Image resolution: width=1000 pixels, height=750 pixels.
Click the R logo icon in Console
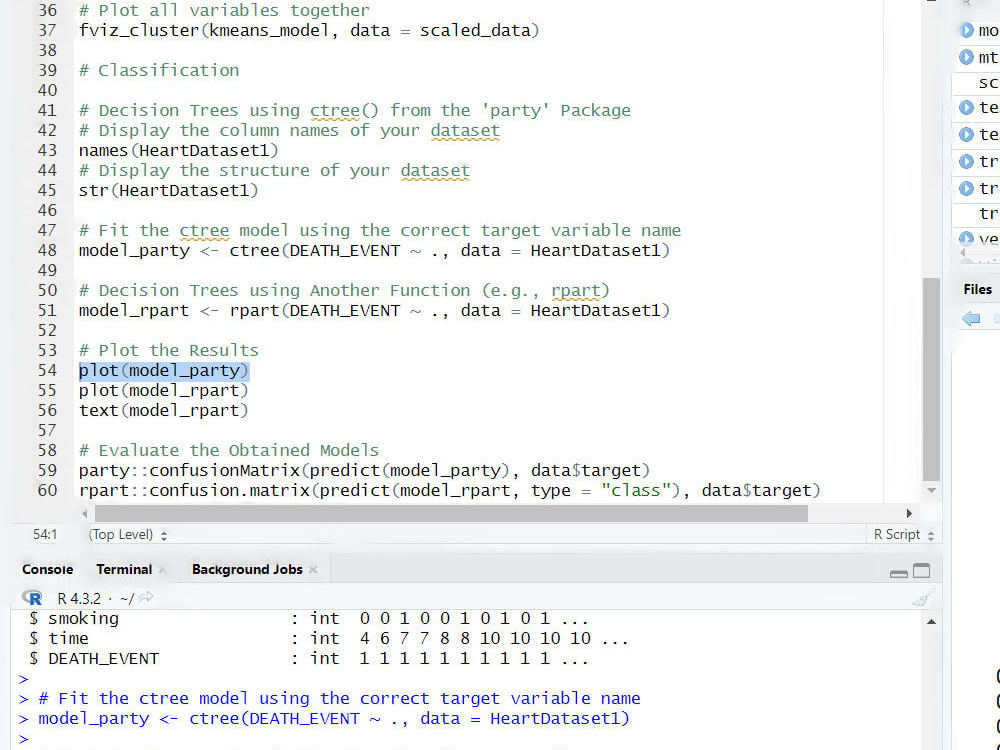click(32, 598)
